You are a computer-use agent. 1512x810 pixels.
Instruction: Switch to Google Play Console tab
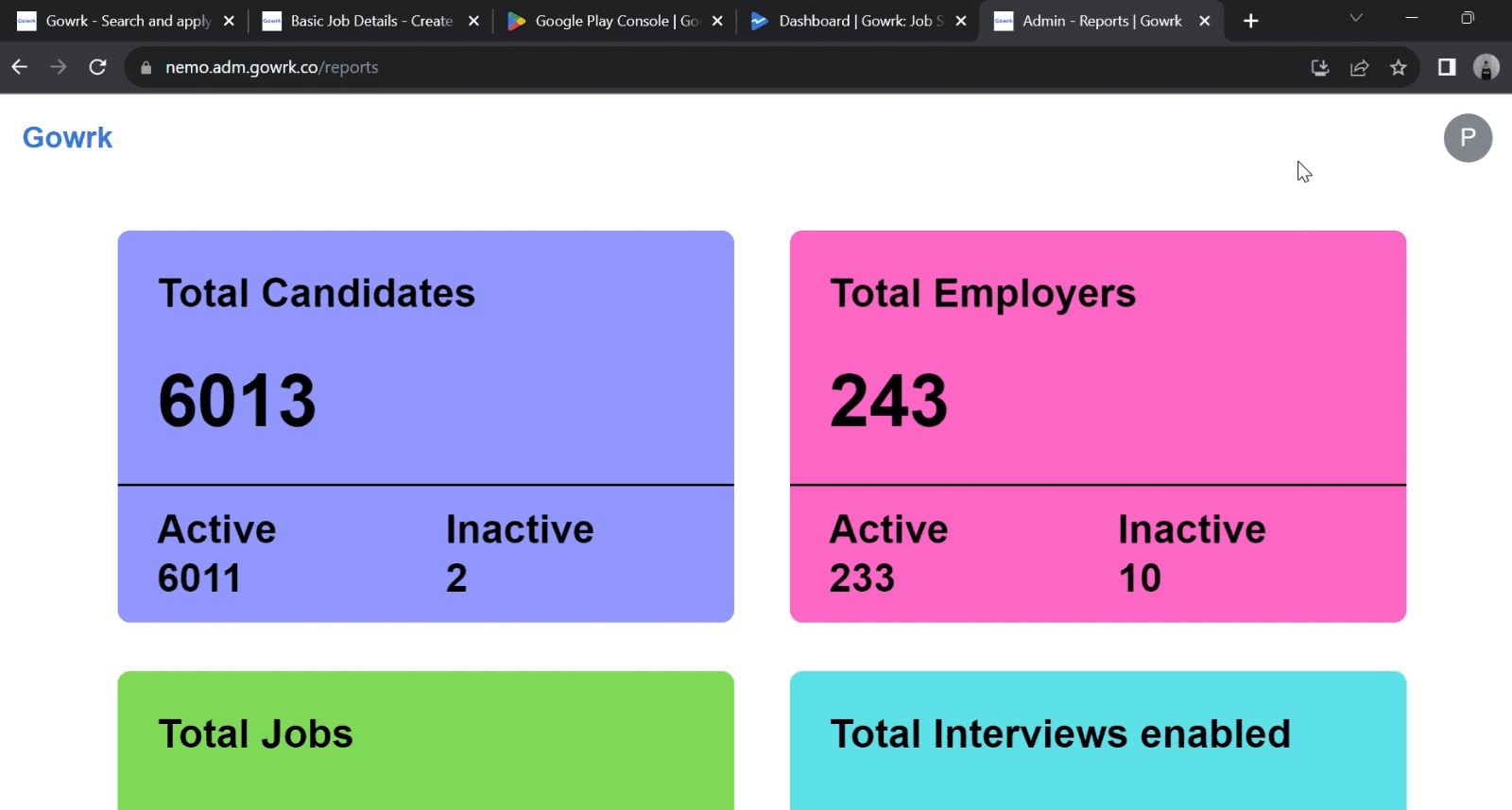(615, 21)
